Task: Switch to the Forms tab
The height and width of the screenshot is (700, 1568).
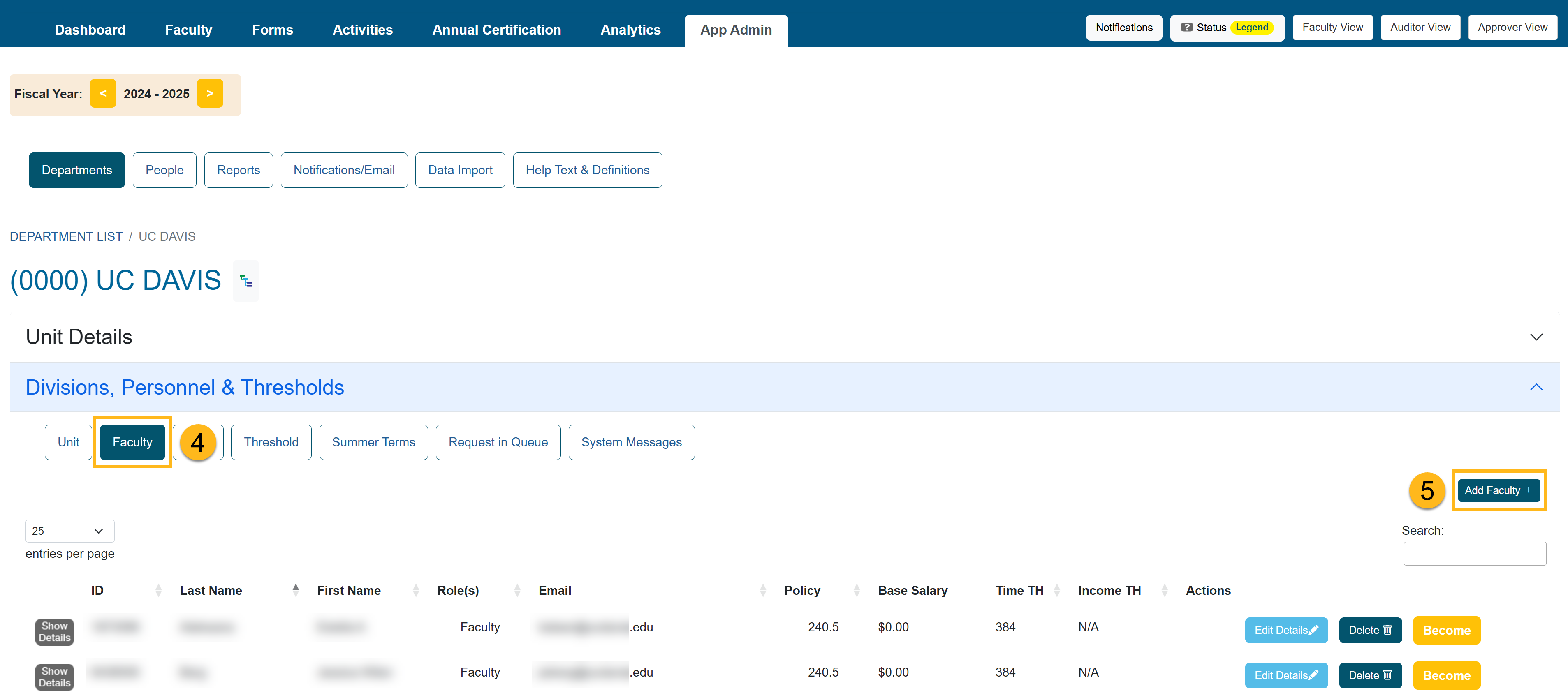Action: [x=272, y=30]
